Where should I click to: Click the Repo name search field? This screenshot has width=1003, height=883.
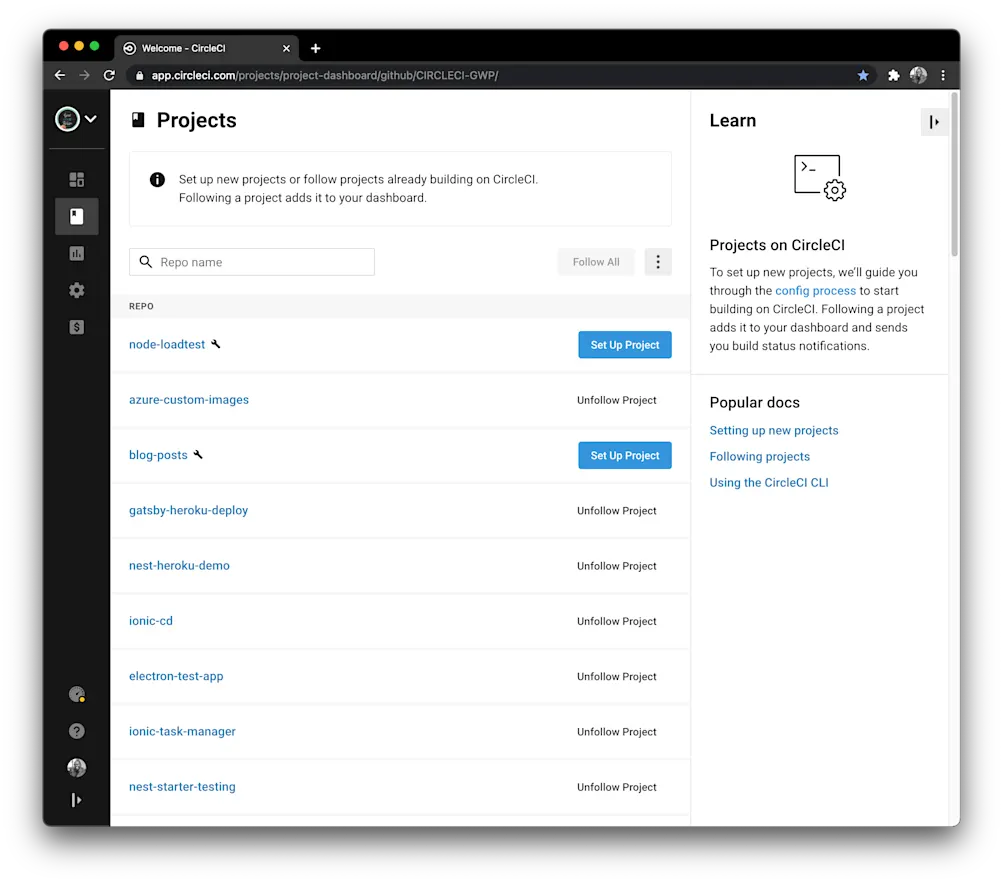pyautogui.click(x=251, y=261)
